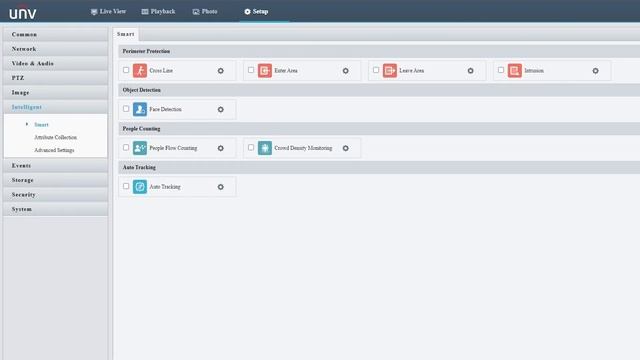
Task: Enable the Auto Tracking checkbox
Action: click(x=126, y=186)
